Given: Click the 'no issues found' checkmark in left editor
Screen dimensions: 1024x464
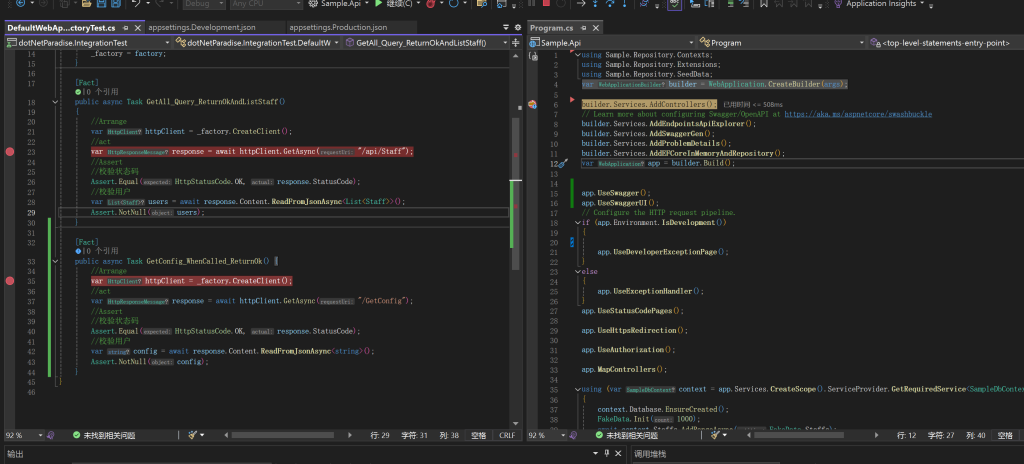Looking at the screenshot, I should [x=77, y=436].
